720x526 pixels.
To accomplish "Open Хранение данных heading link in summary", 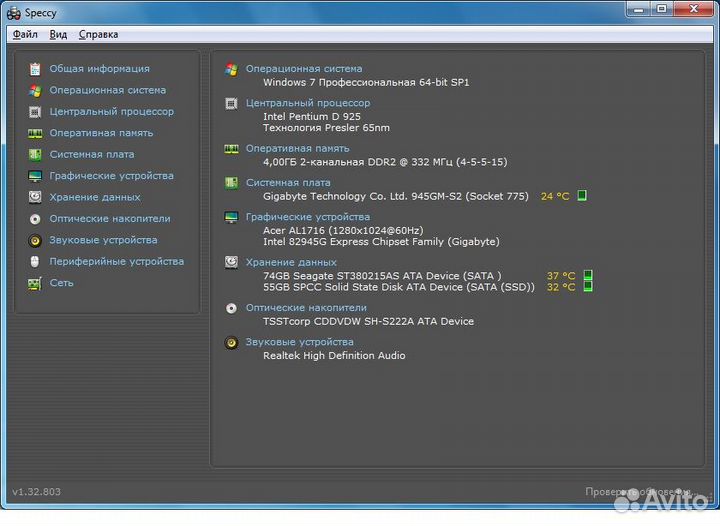I will (x=291, y=262).
